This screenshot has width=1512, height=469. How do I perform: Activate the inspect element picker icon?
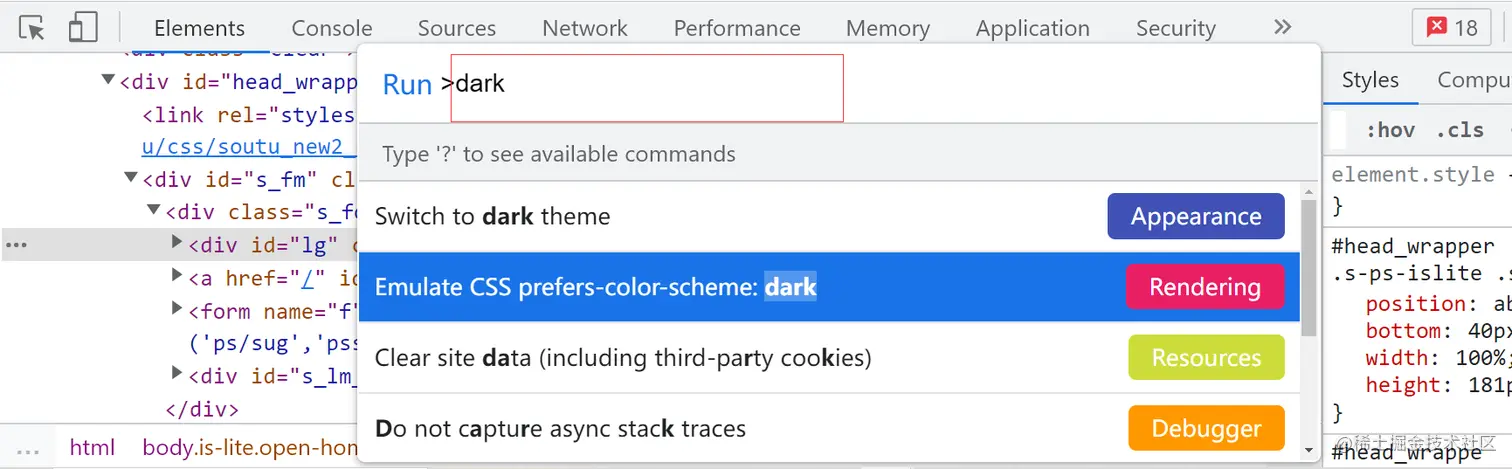click(32, 28)
